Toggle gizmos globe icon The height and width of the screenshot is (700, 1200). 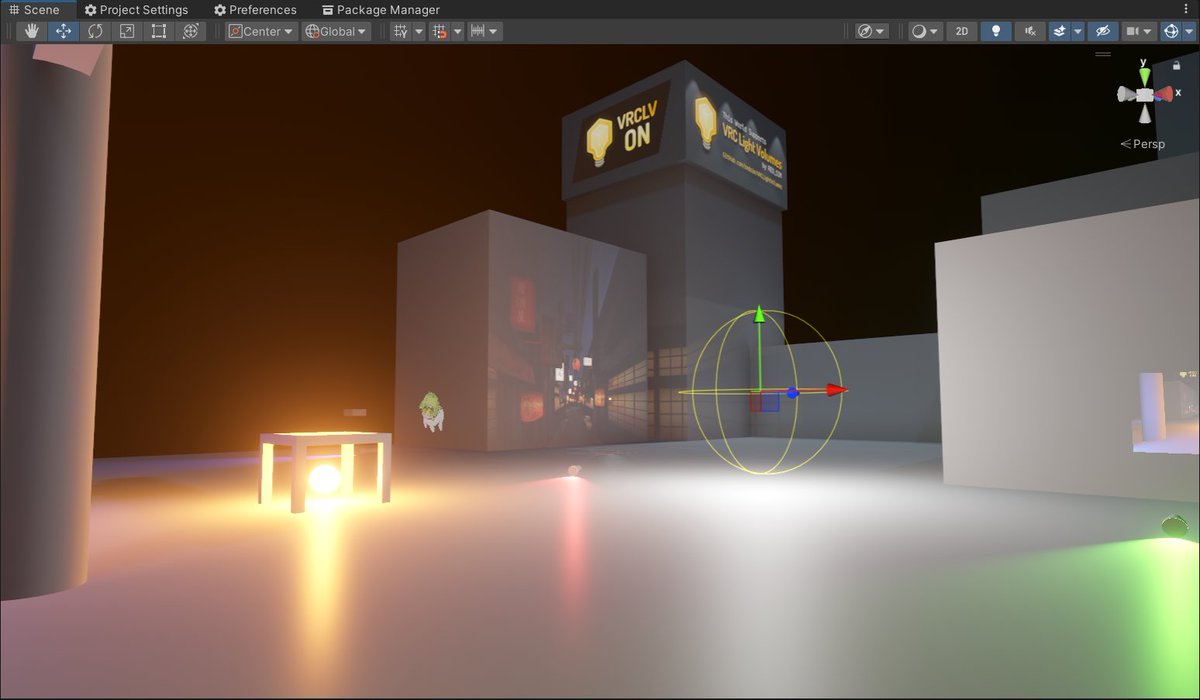tap(1171, 31)
